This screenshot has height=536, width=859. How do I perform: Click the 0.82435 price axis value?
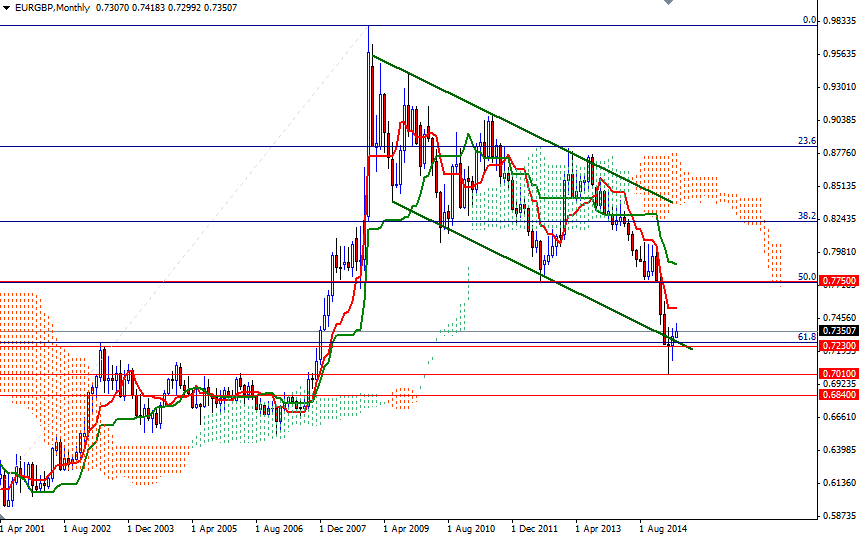[839, 219]
